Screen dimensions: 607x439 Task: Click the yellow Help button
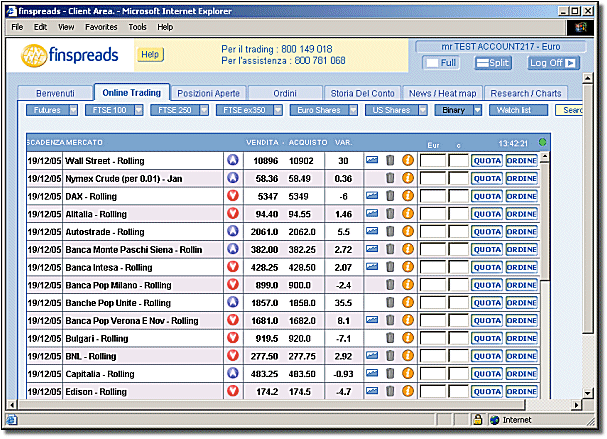pyautogui.click(x=150, y=54)
